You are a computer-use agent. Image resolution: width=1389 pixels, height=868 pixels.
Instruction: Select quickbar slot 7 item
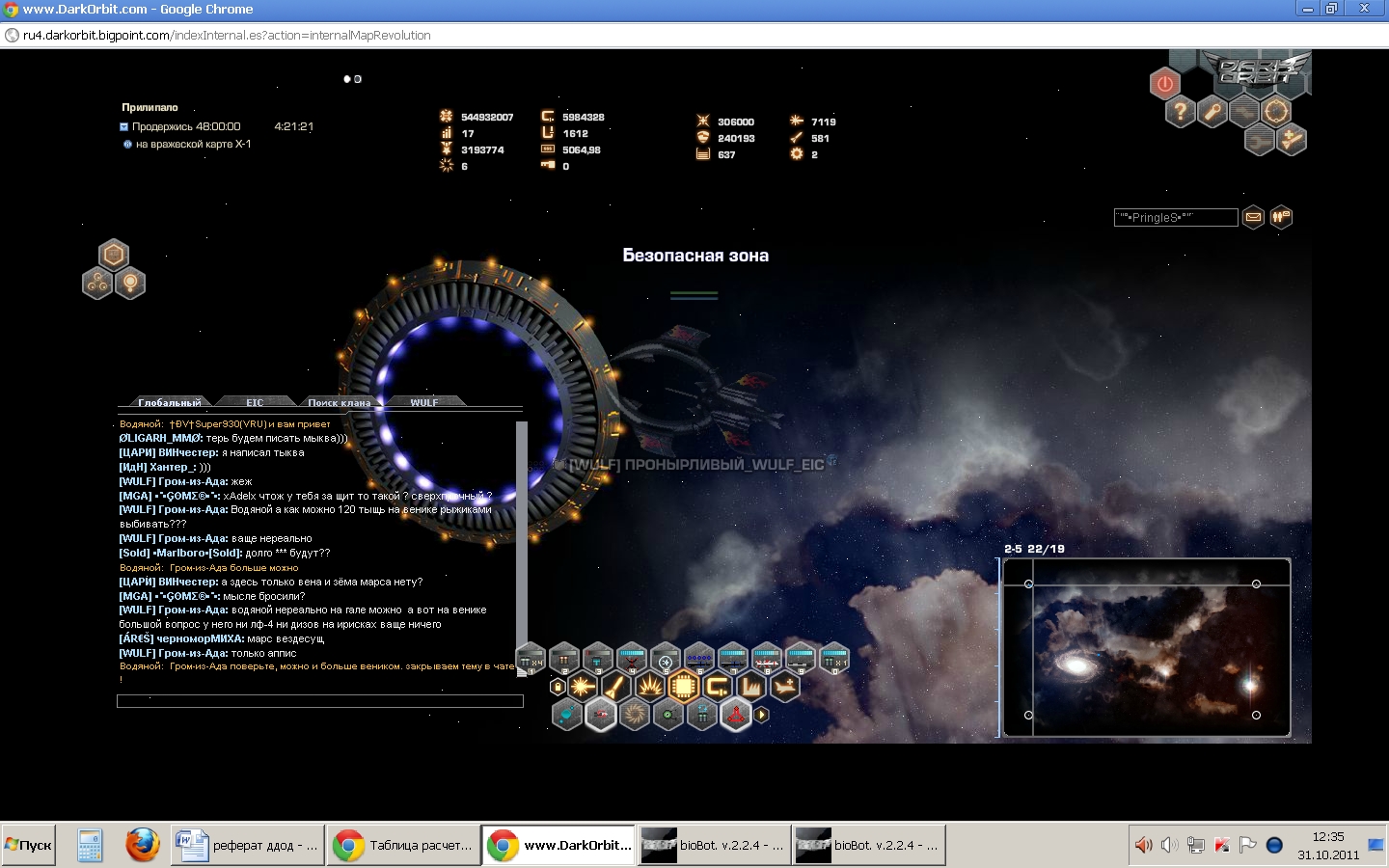point(733,659)
